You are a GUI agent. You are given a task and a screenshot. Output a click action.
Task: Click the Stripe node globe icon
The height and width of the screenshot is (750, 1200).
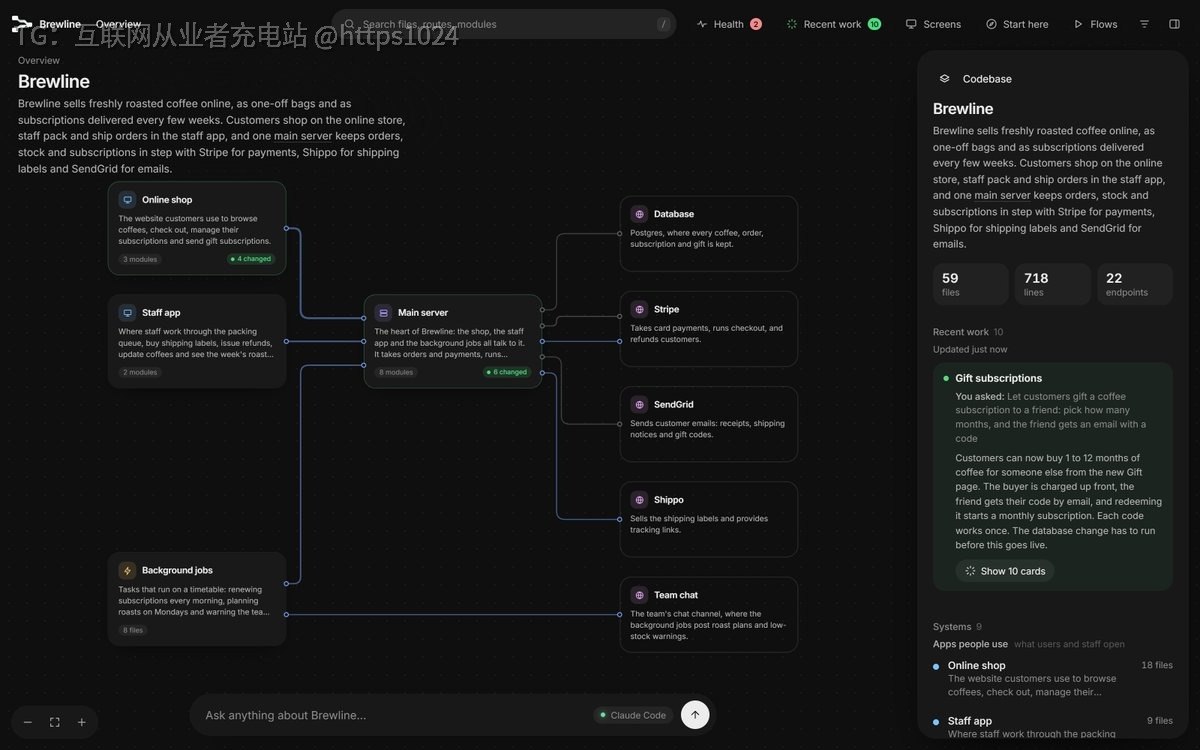pyautogui.click(x=639, y=310)
